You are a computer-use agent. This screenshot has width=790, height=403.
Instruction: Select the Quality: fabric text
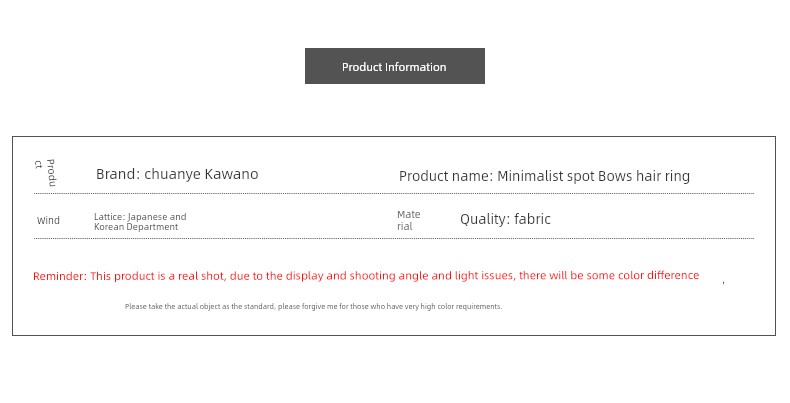pyautogui.click(x=505, y=219)
